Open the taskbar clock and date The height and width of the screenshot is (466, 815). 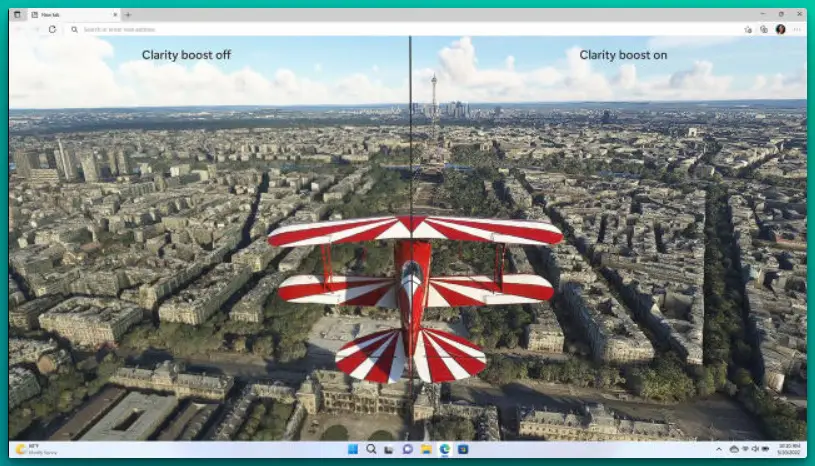click(789, 449)
